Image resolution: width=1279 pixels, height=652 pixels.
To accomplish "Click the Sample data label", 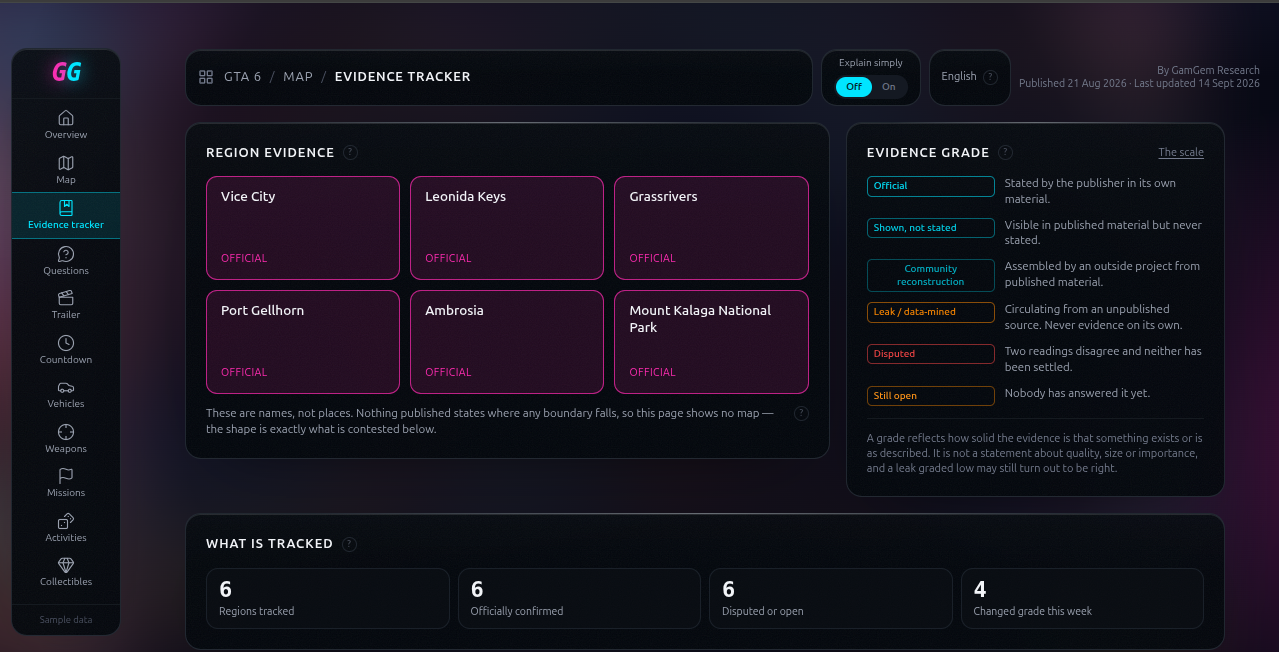I will pyautogui.click(x=66, y=620).
